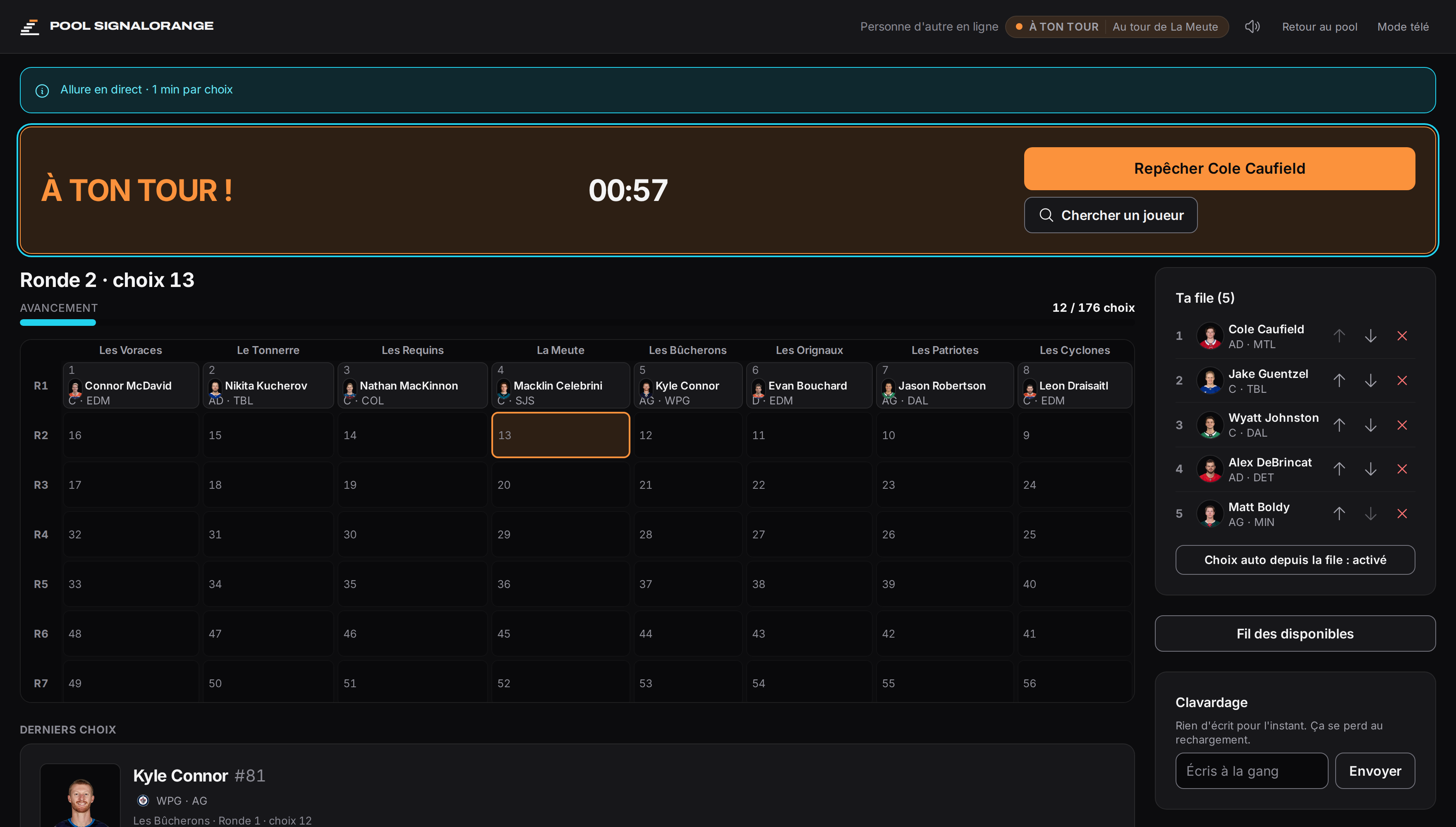The image size is (1456, 827).
Task: Remove Matt Boldy from queue
Action: tap(1402, 514)
